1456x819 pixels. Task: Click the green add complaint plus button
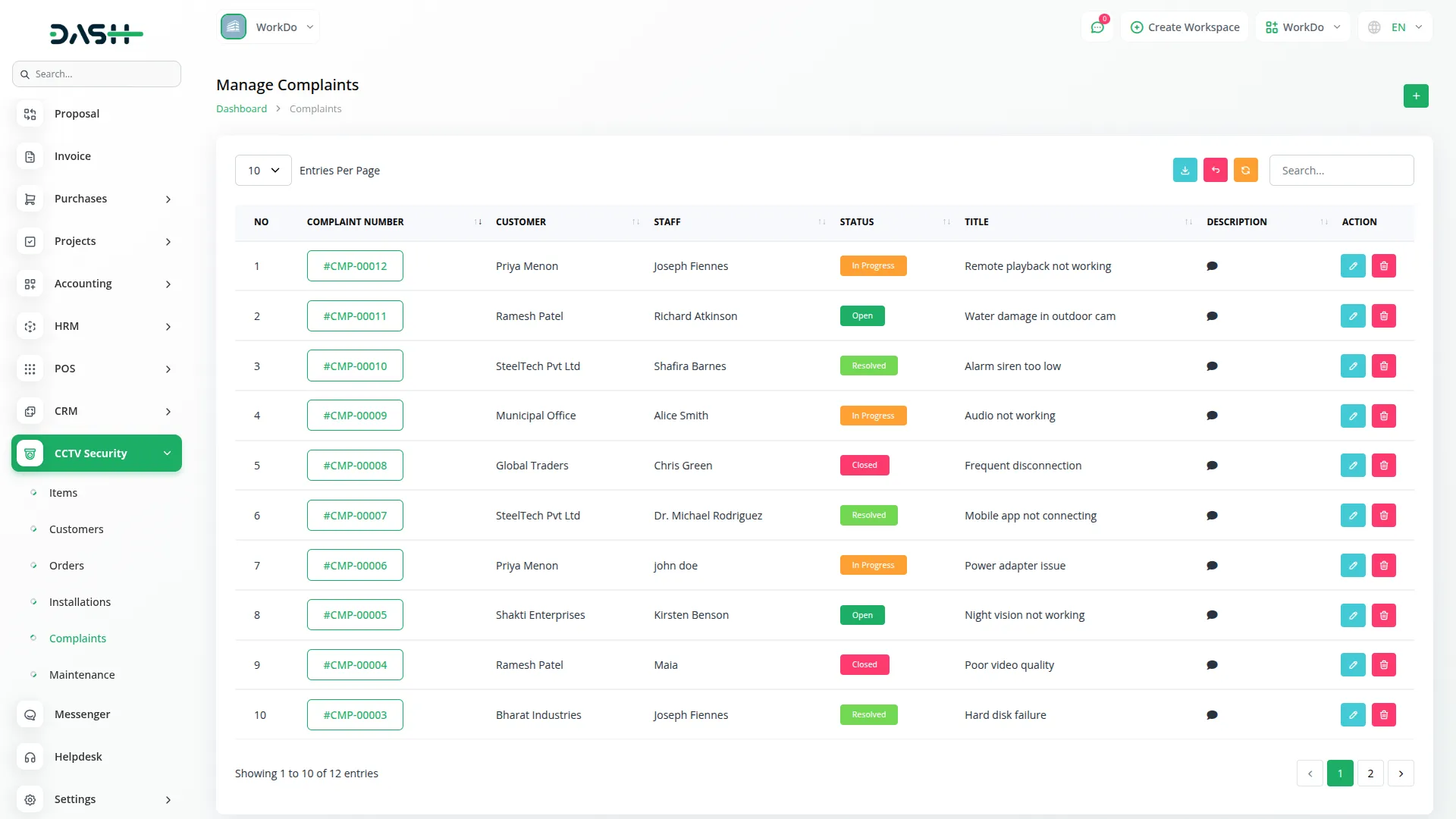coord(1415,96)
